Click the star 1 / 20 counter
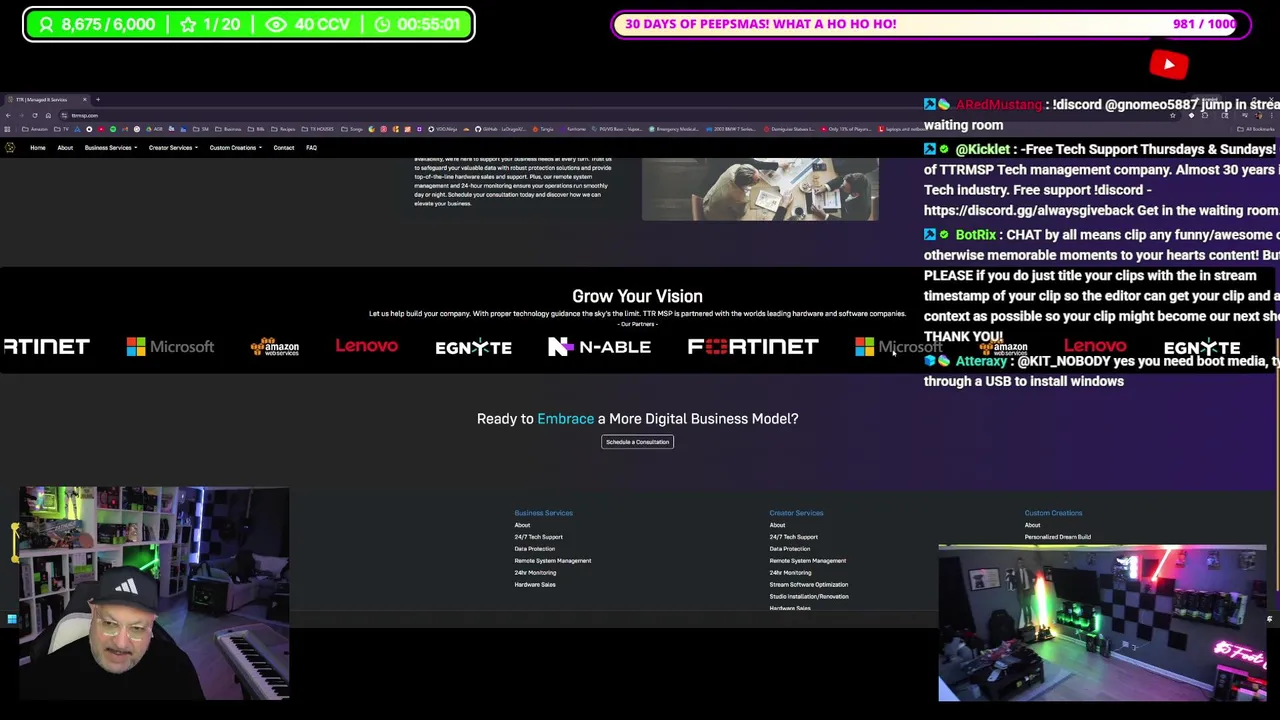 coord(210,24)
